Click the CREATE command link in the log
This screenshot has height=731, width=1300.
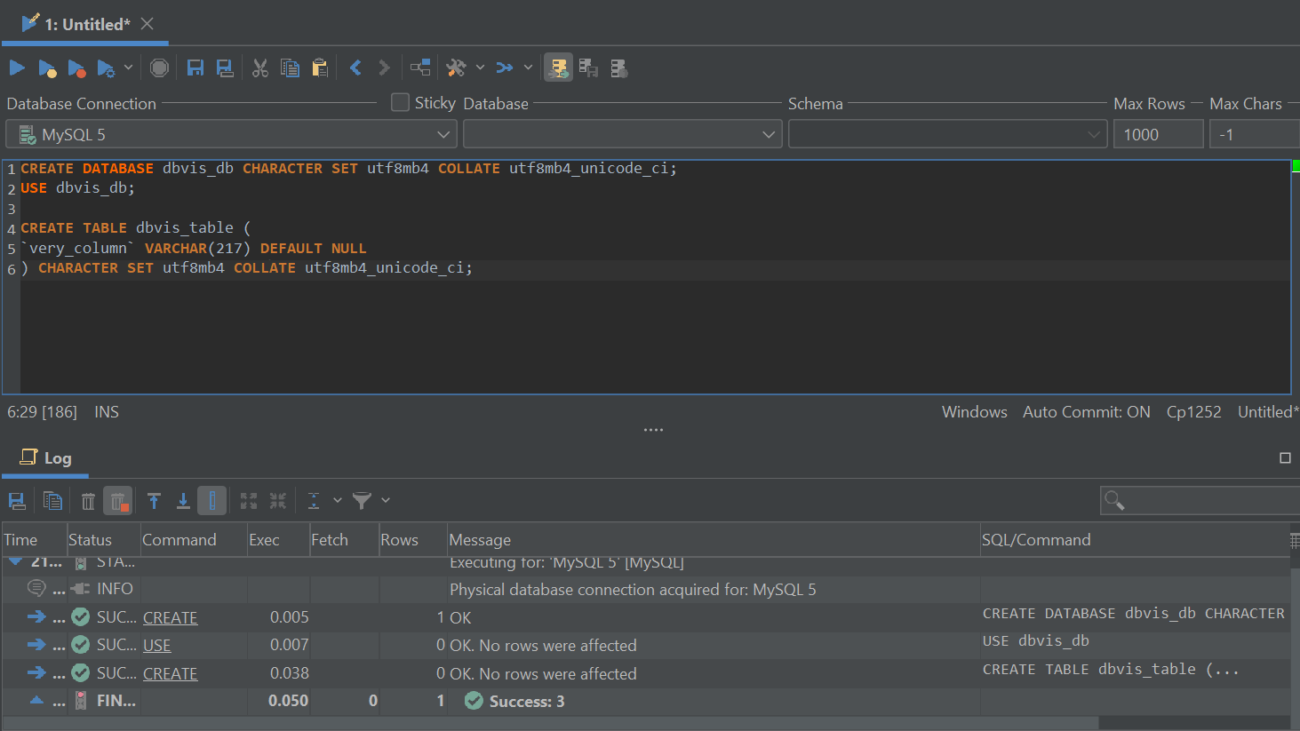click(x=170, y=617)
